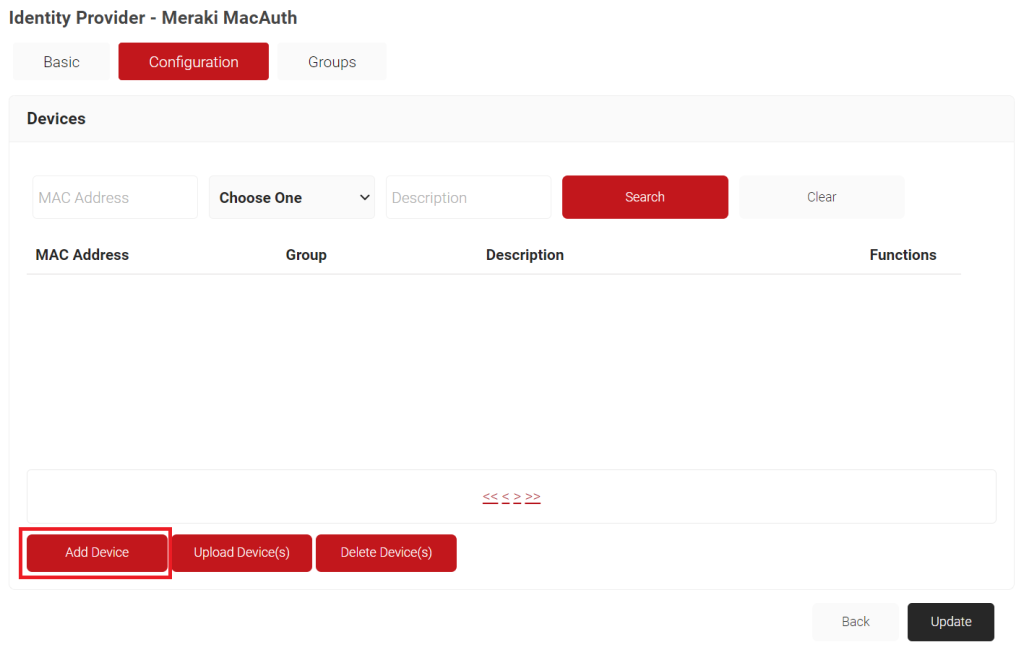Go to the first page using << link
1024x655 pixels.
(490, 496)
